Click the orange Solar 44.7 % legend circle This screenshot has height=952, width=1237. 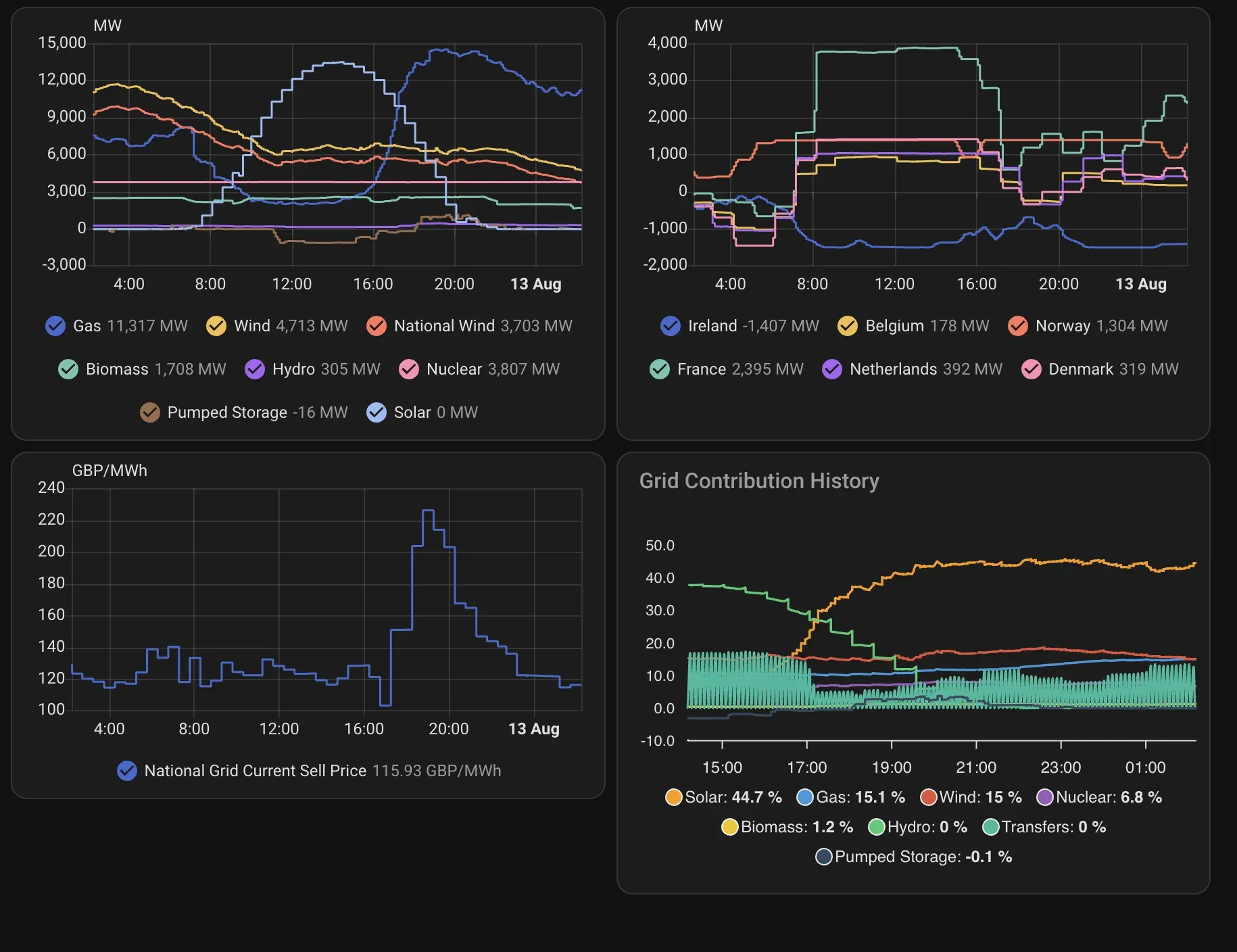[674, 797]
